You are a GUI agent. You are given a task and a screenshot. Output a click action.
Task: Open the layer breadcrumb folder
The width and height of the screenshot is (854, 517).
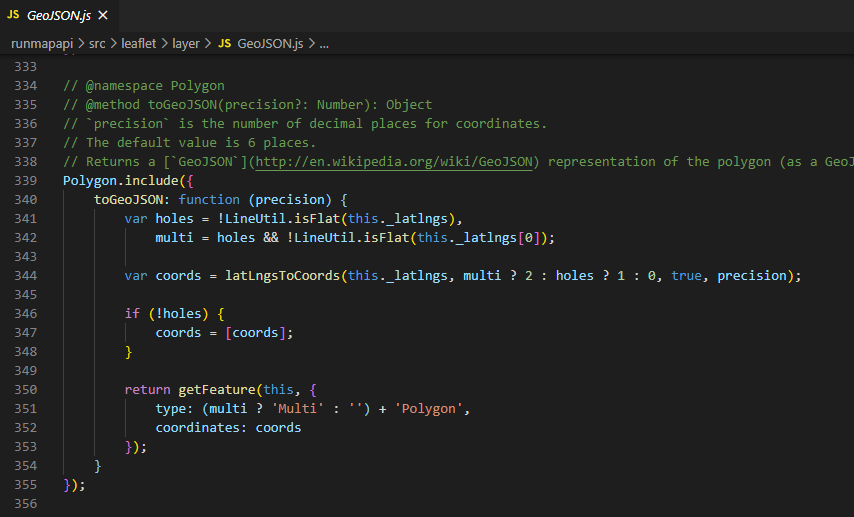pyautogui.click(x=186, y=44)
